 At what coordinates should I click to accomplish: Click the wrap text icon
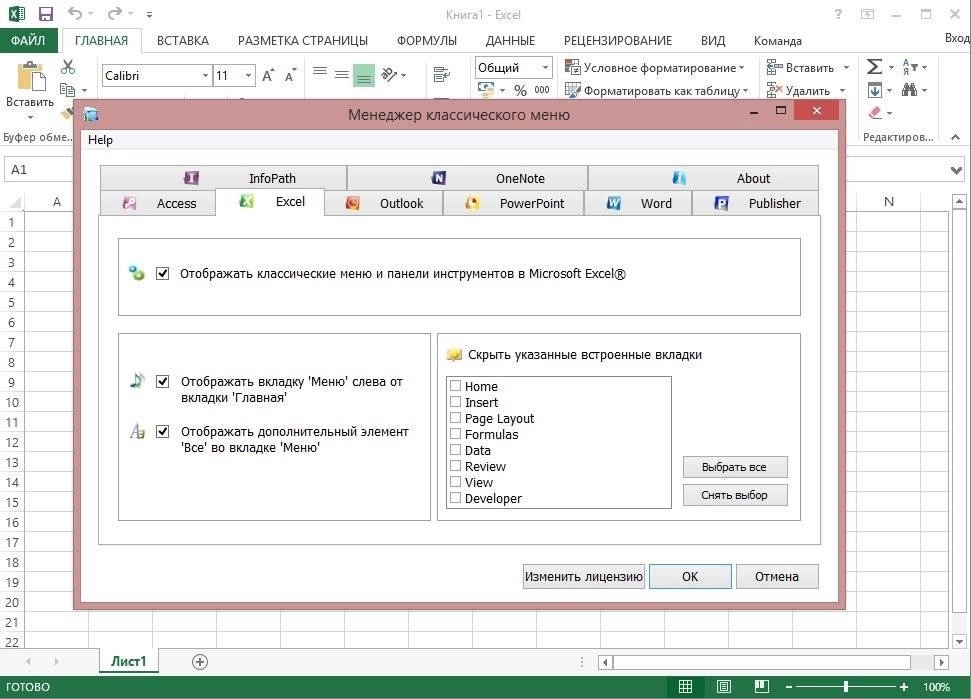coord(442,76)
